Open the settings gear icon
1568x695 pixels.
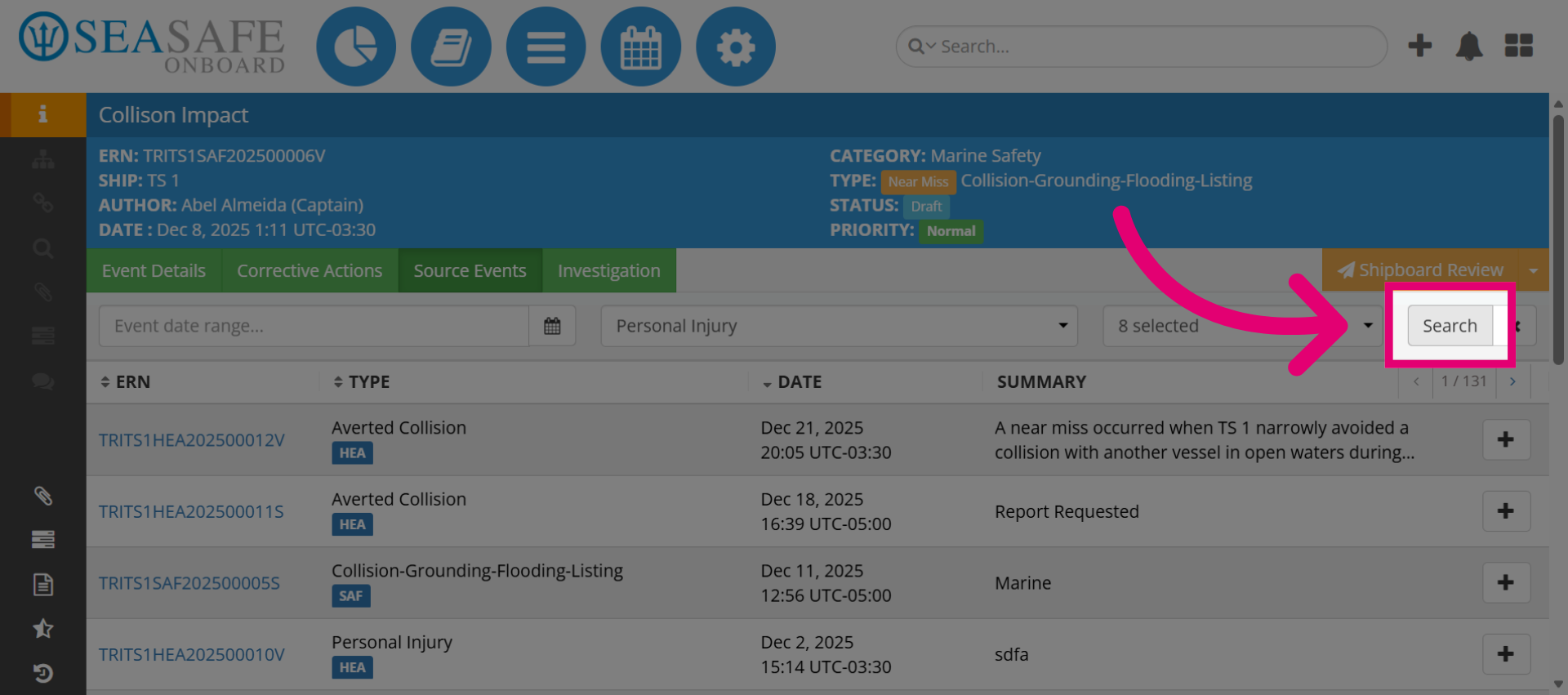click(x=735, y=47)
